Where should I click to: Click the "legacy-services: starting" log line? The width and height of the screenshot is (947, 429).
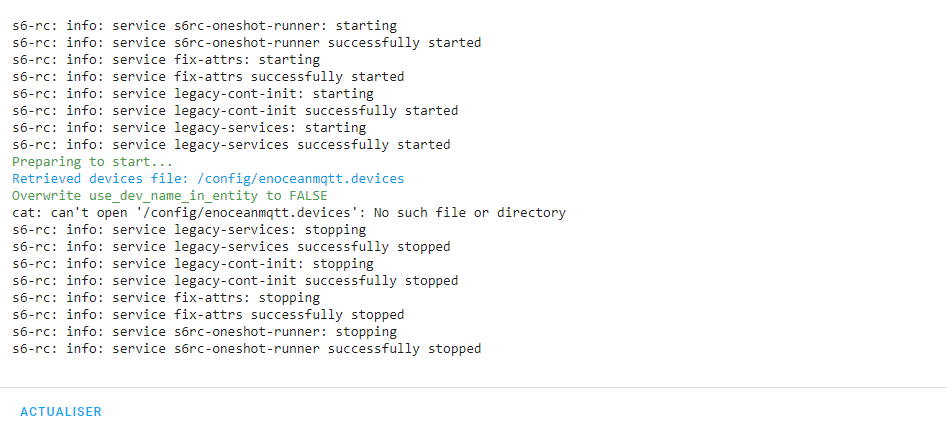189,127
